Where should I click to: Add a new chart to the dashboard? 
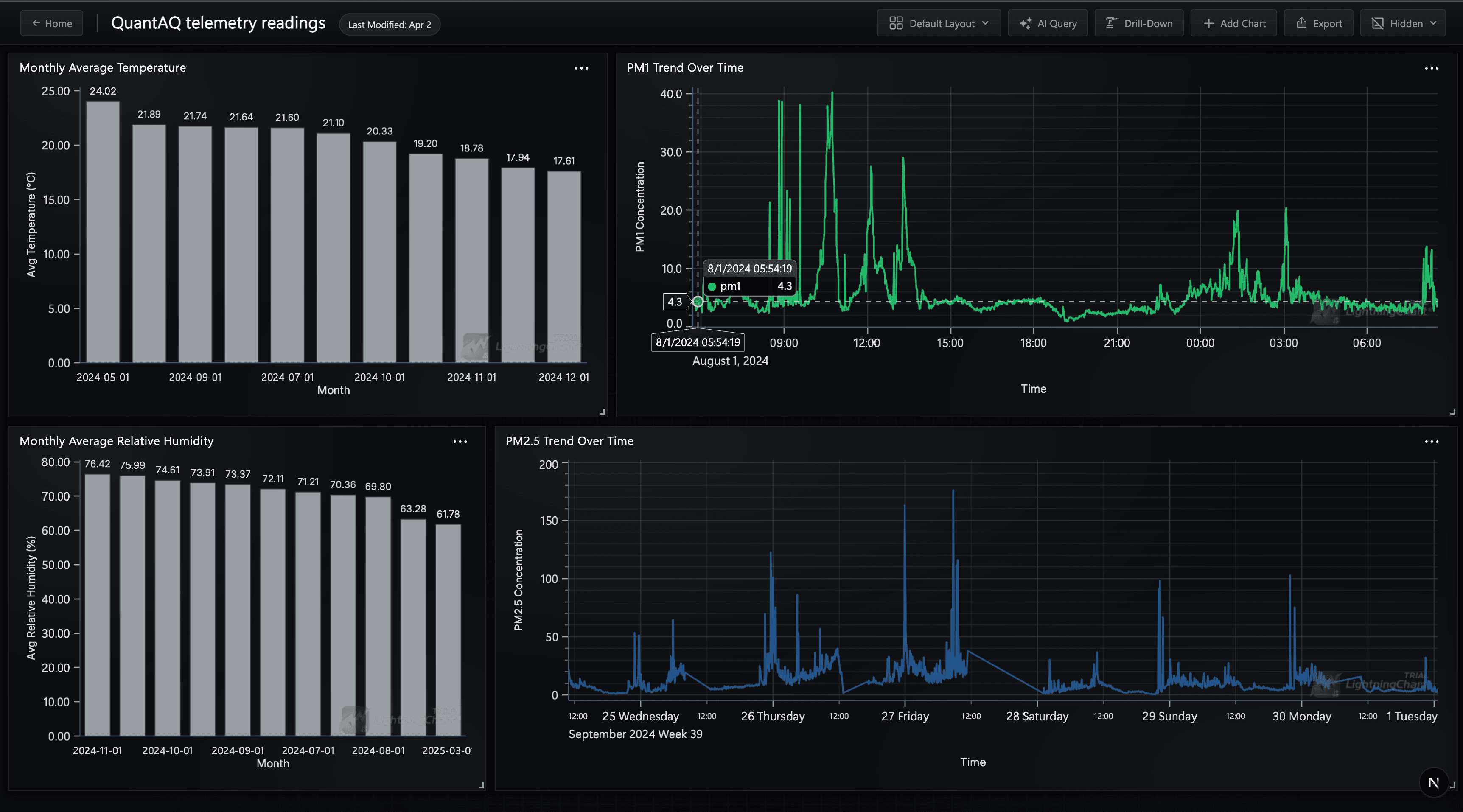click(x=1233, y=23)
